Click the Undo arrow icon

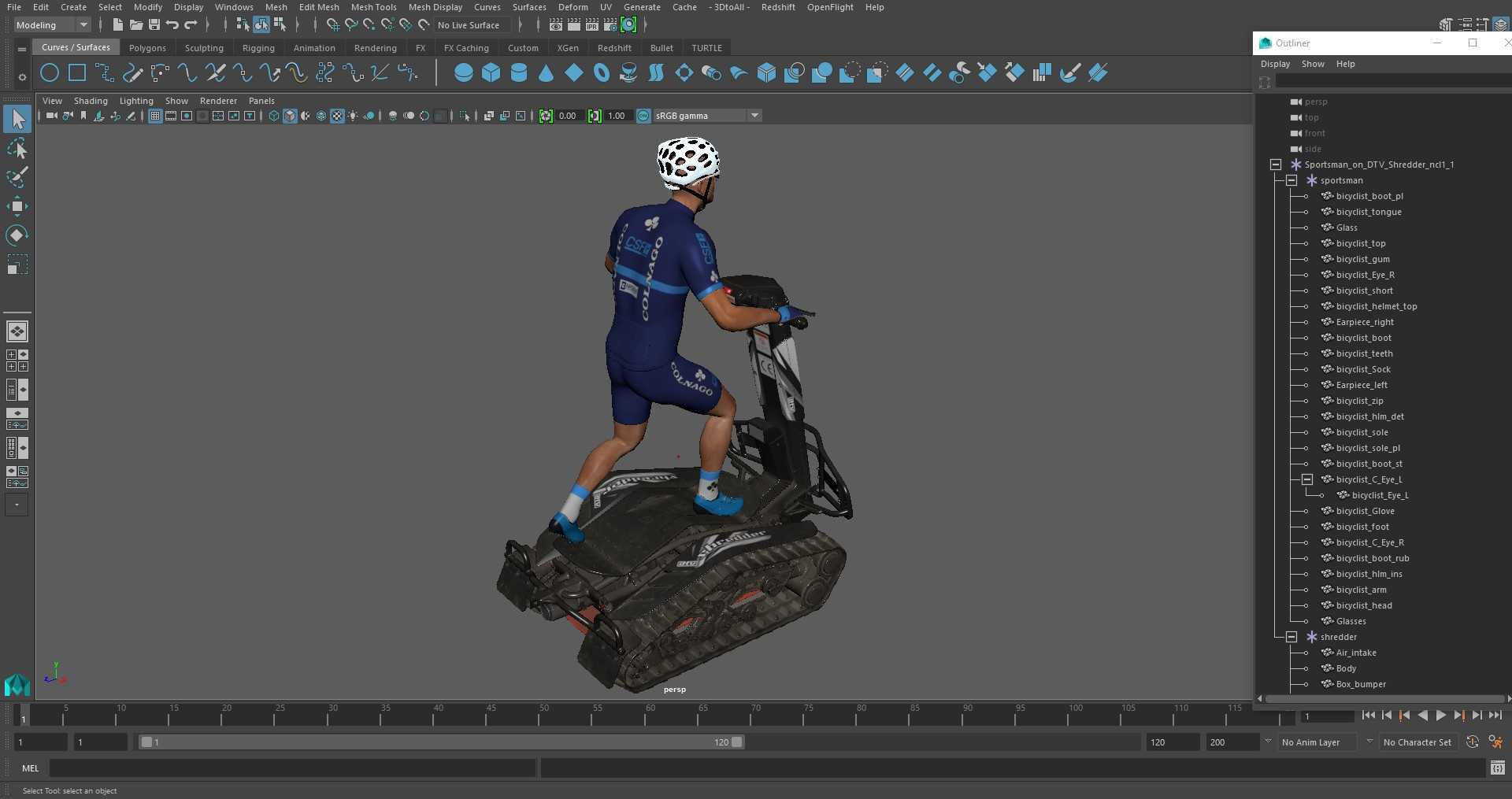(172, 25)
